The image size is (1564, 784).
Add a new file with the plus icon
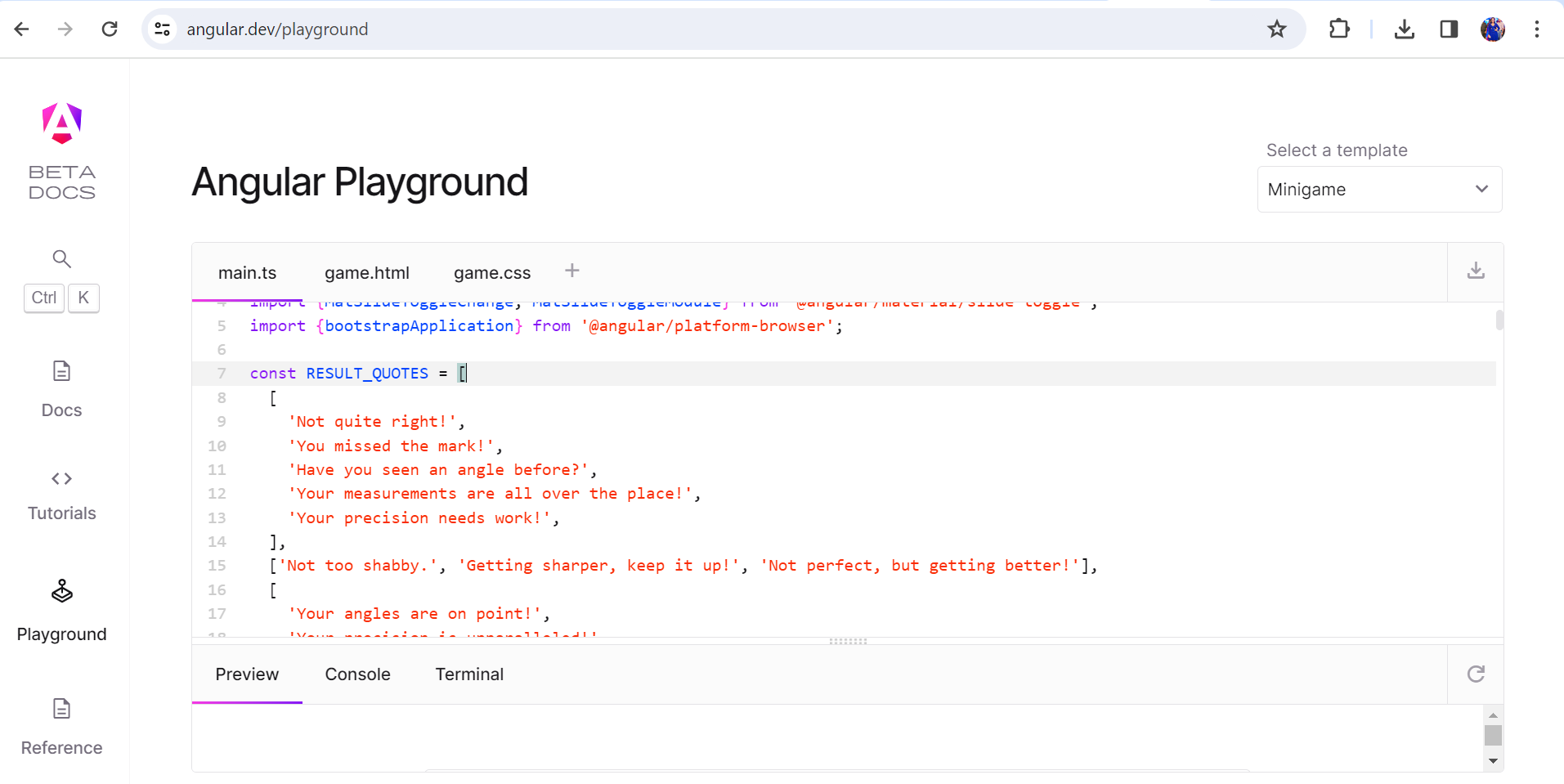(x=572, y=271)
